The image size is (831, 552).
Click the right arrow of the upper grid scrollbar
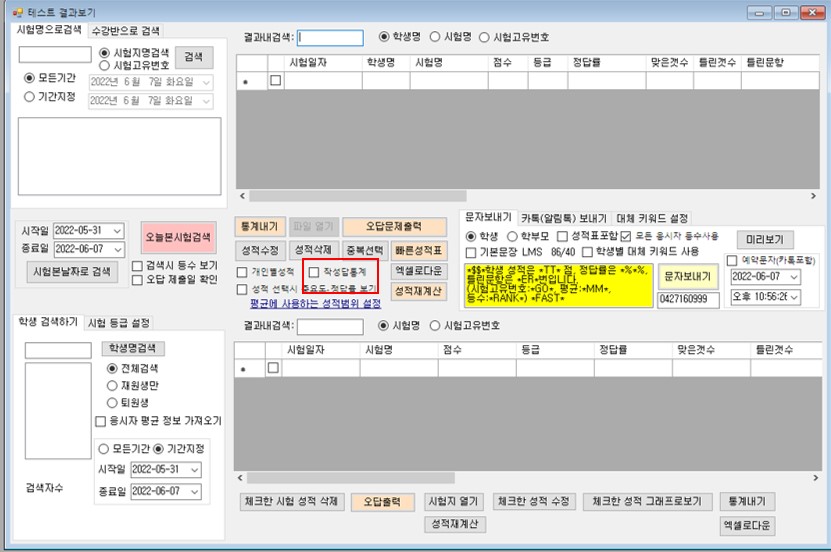[813, 195]
